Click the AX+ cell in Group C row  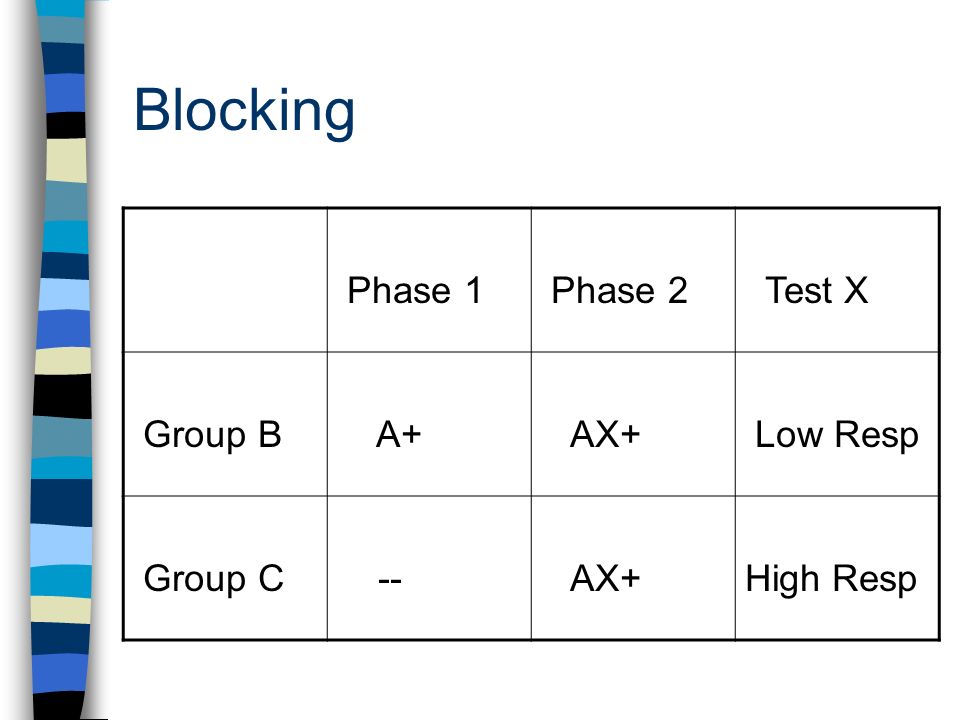pyautogui.click(x=633, y=568)
